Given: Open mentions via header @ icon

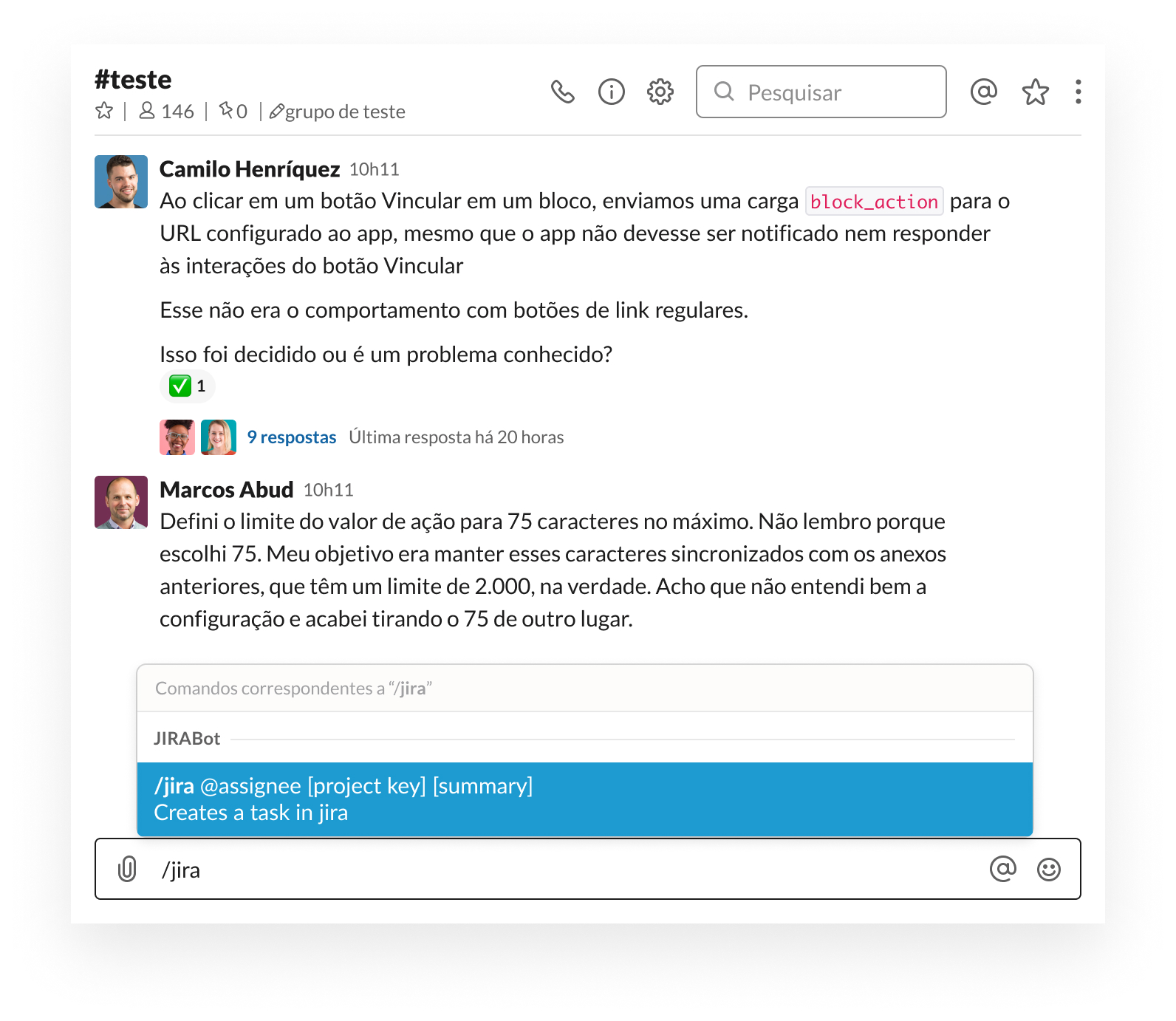Looking at the screenshot, I should [x=983, y=92].
